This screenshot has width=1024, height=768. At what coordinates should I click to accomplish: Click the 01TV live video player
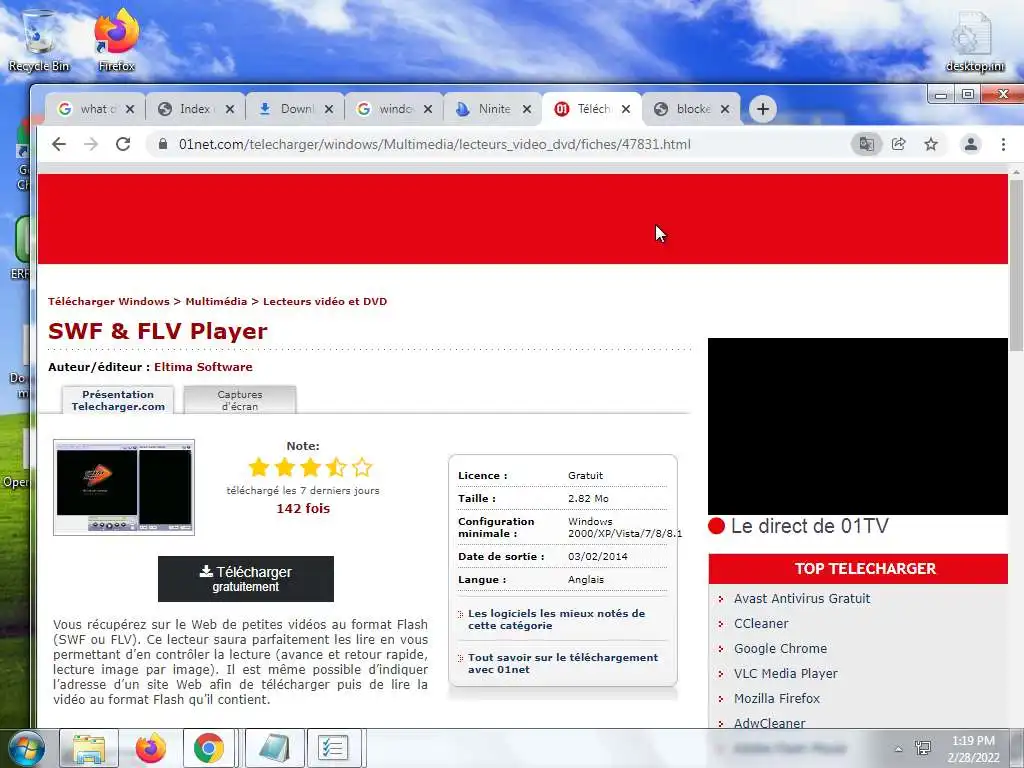tap(857, 426)
